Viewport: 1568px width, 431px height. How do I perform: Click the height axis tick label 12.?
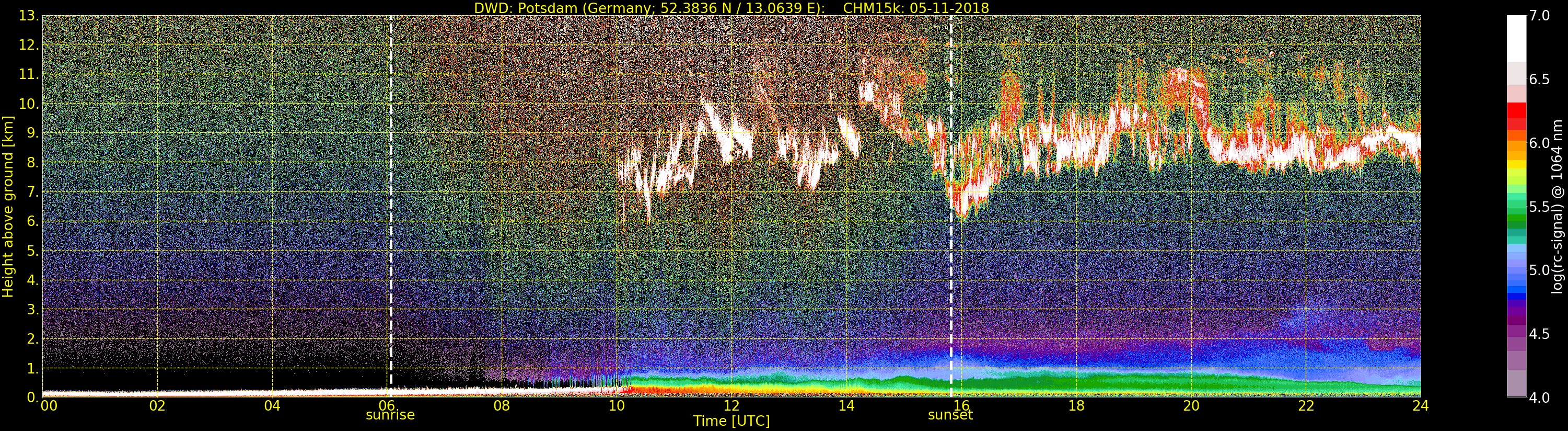(x=28, y=45)
